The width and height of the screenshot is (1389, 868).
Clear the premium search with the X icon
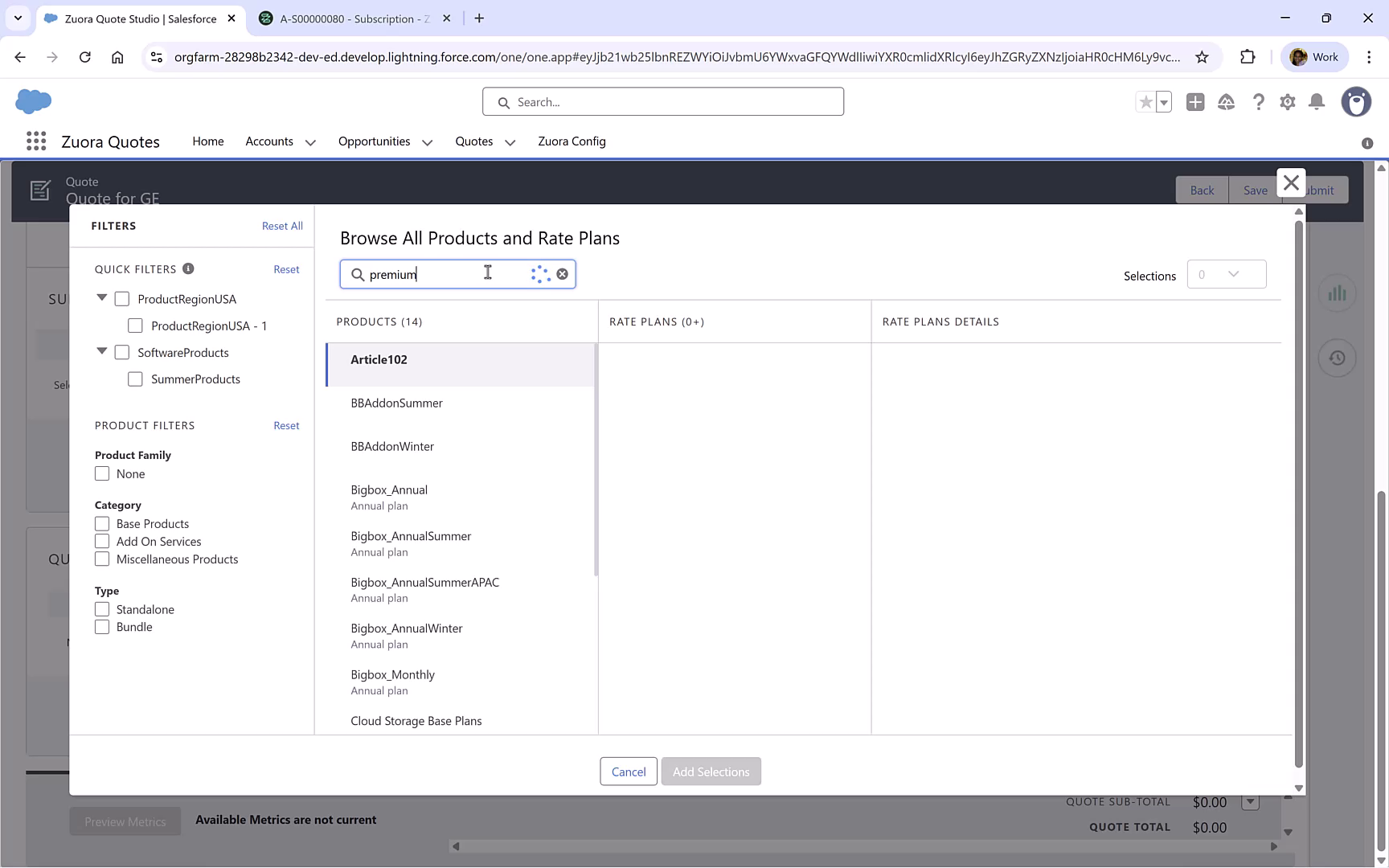562,274
